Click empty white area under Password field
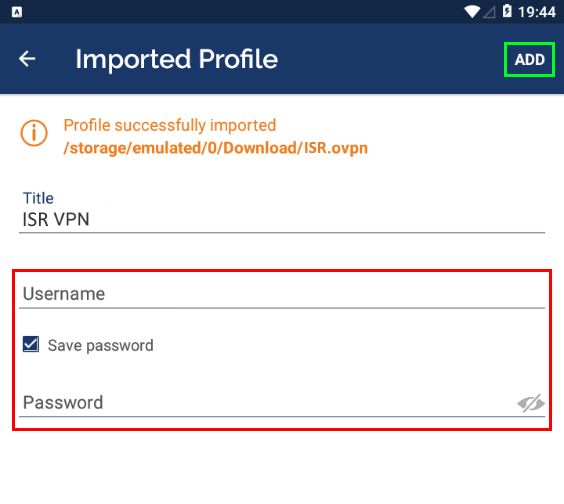The image size is (564, 504). pos(282,468)
